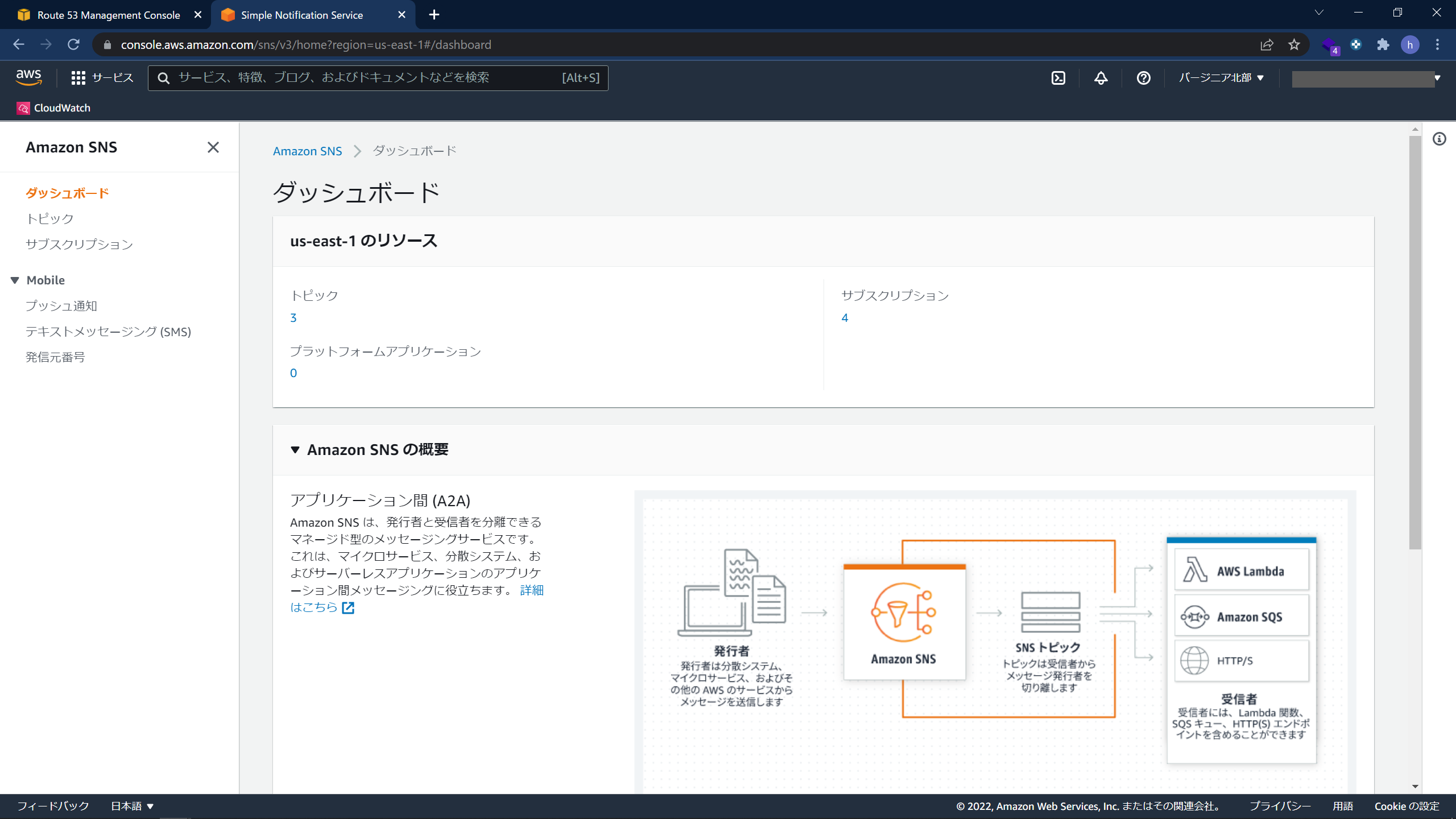Viewport: 1456px width, 819px height.
Task: Open the browser extensions puzzle icon
Action: pyautogui.click(x=1383, y=44)
